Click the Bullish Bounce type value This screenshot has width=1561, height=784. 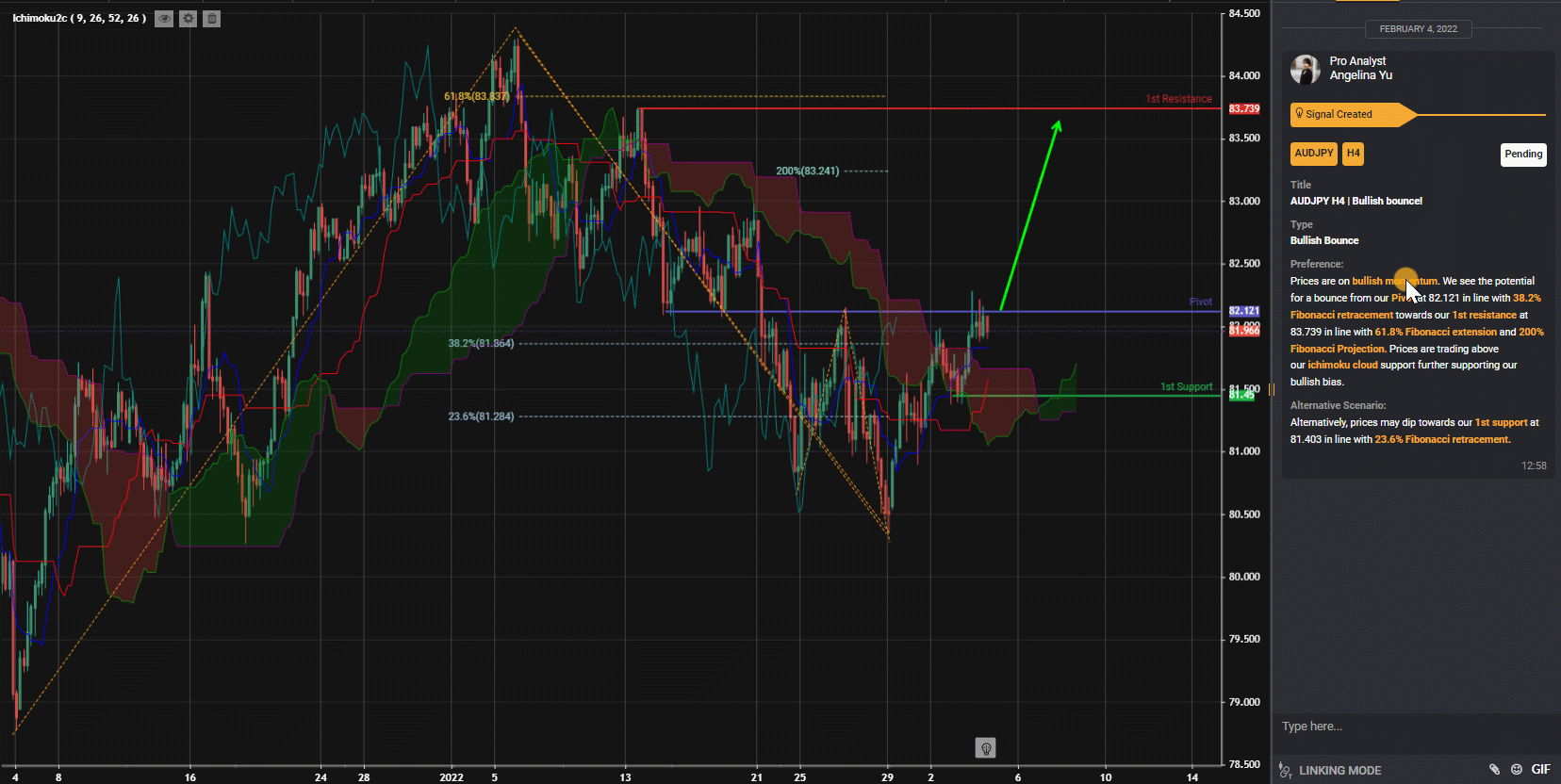1324,241
